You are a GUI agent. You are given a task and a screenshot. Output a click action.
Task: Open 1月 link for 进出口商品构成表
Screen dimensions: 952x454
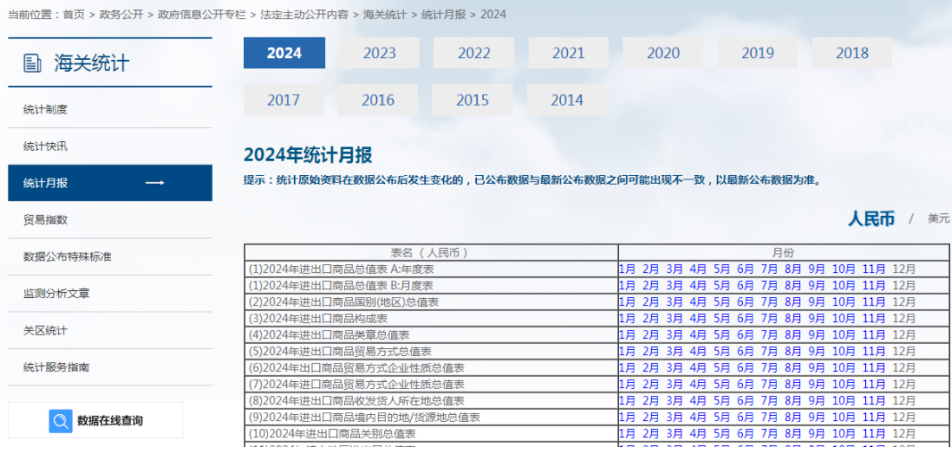point(626,318)
